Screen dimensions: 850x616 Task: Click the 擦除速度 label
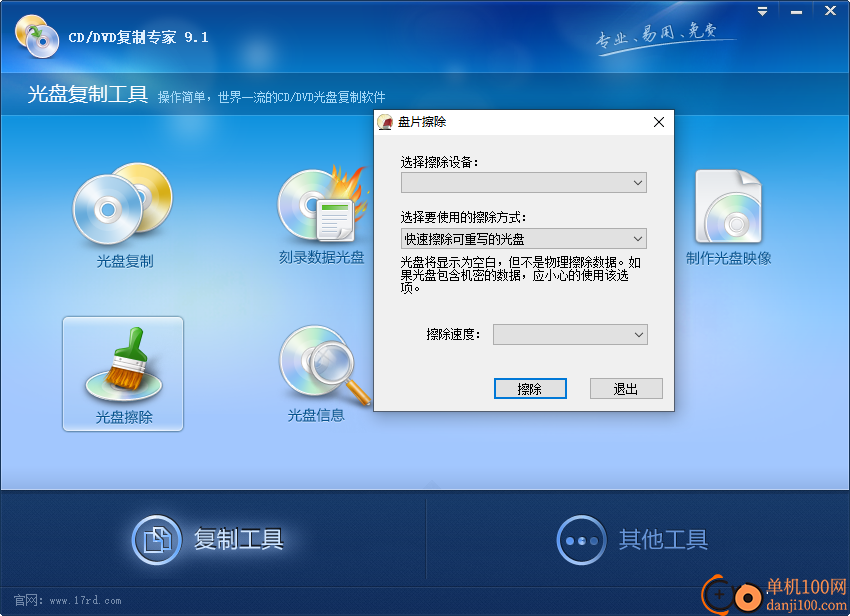point(453,335)
